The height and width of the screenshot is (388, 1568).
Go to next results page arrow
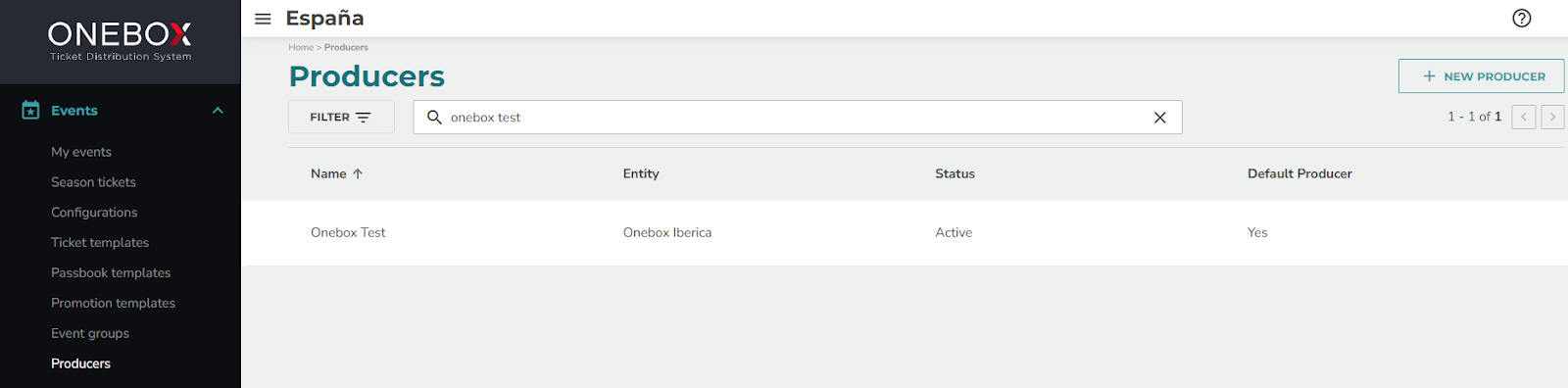1552,117
